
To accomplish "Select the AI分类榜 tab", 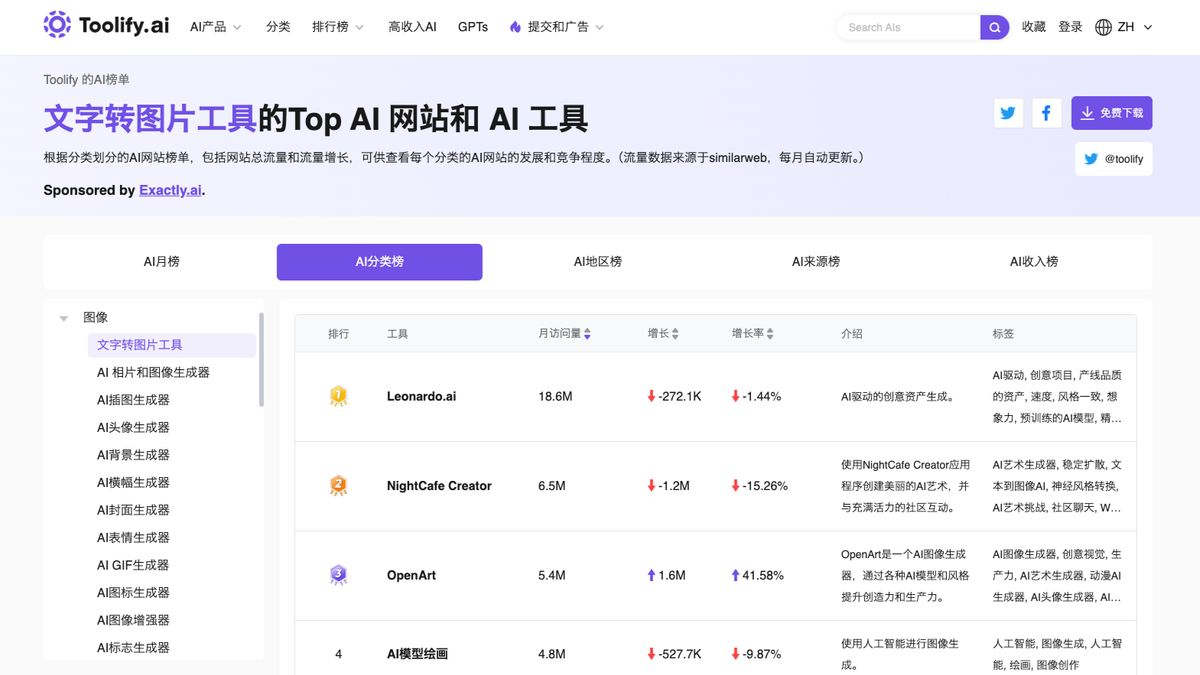I will [x=380, y=262].
